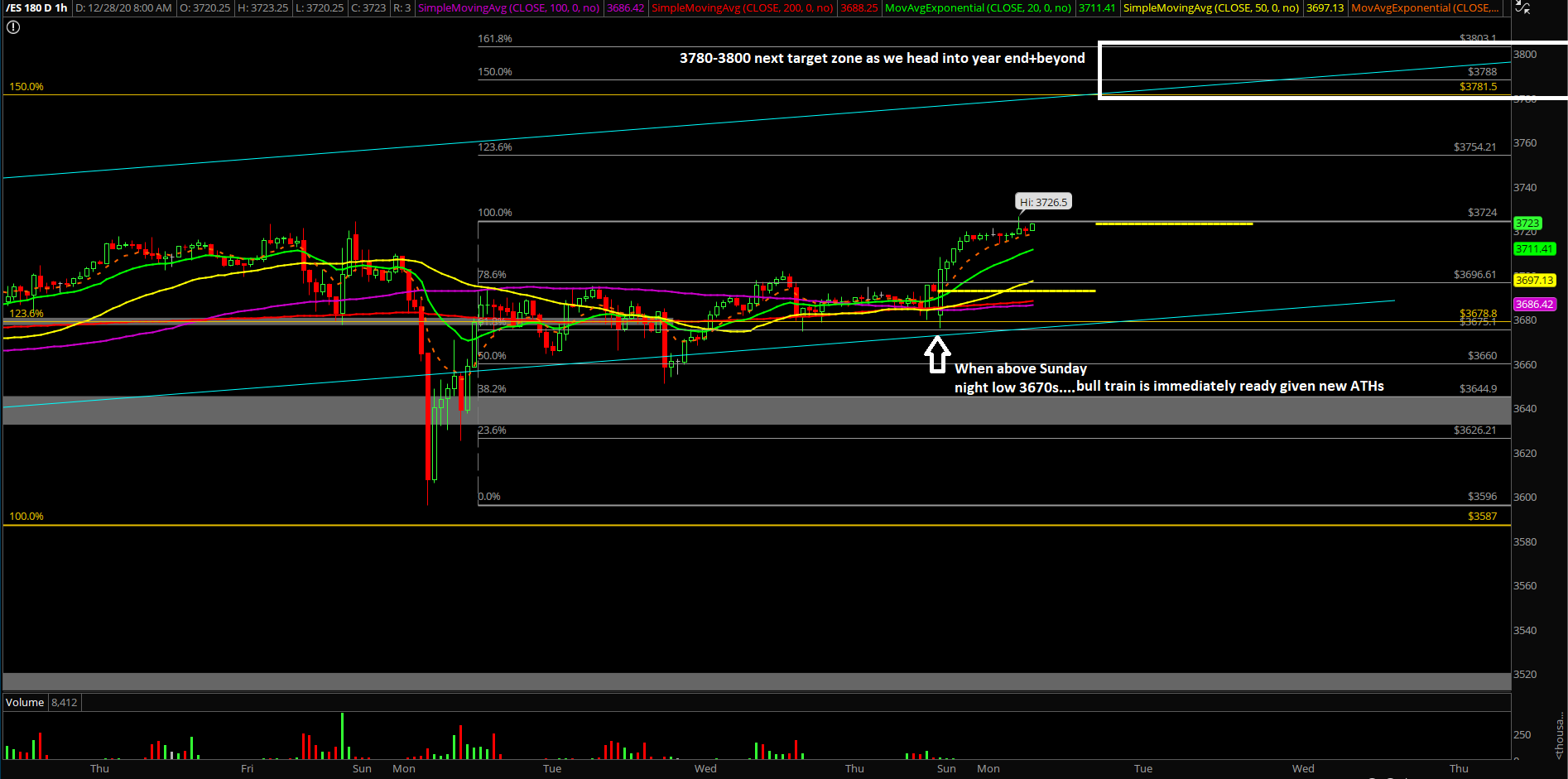Click the Fri label on time axis
The image size is (1568, 779).
pyautogui.click(x=247, y=769)
